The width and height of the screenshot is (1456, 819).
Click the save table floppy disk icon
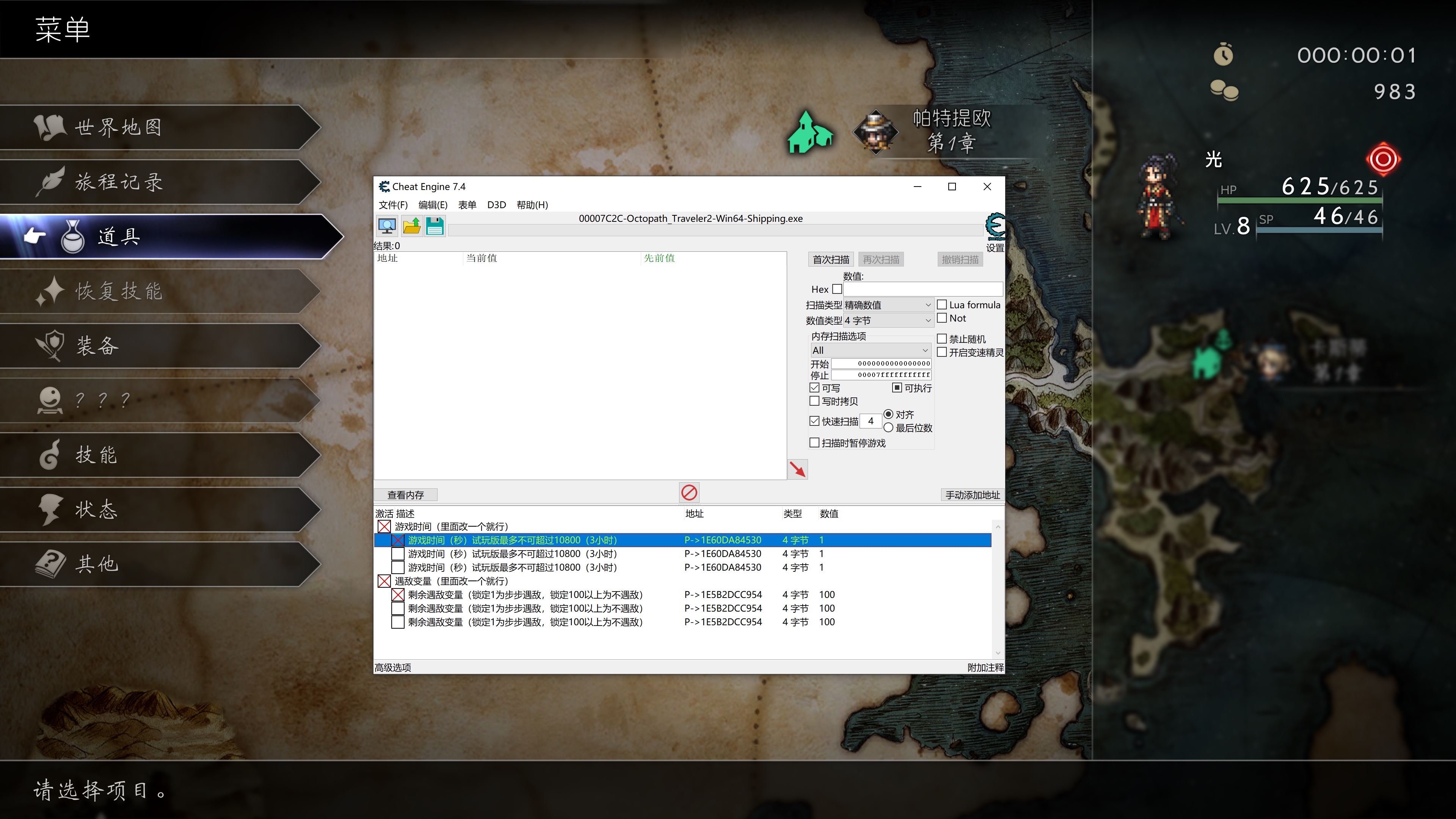pyautogui.click(x=435, y=227)
